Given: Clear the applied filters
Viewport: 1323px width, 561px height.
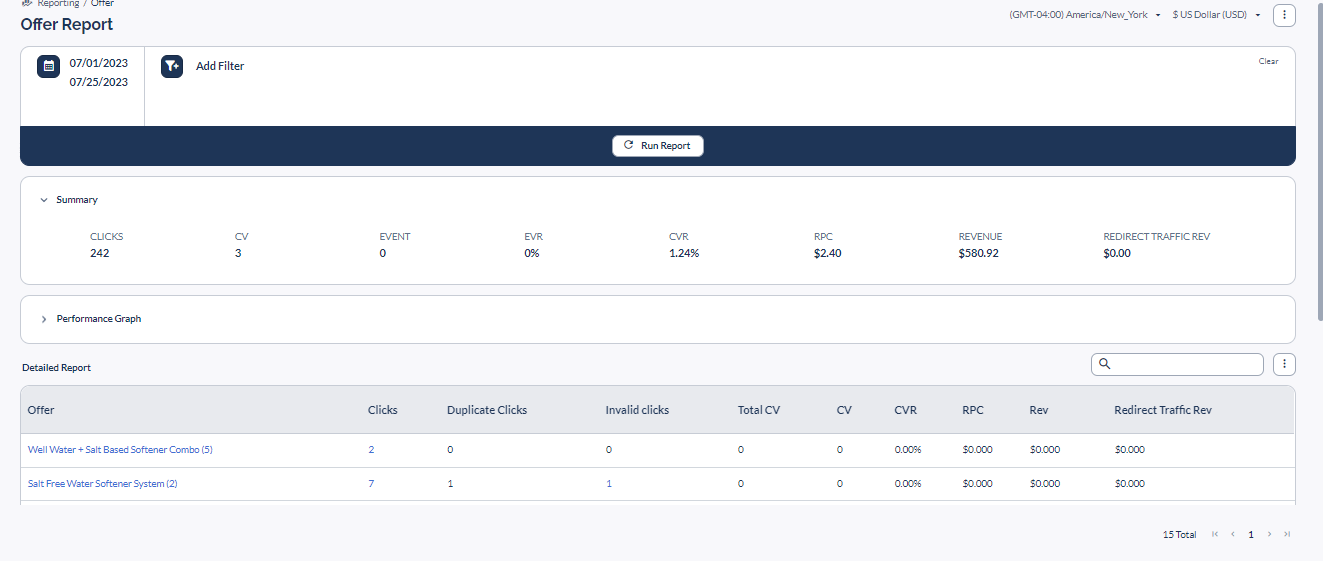Looking at the screenshot, I should tap(1268, 61).
